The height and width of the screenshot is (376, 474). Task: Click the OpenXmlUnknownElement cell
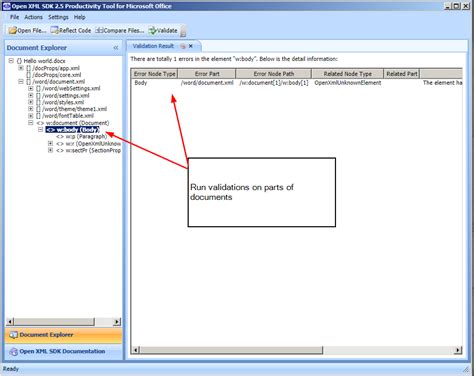348,83
